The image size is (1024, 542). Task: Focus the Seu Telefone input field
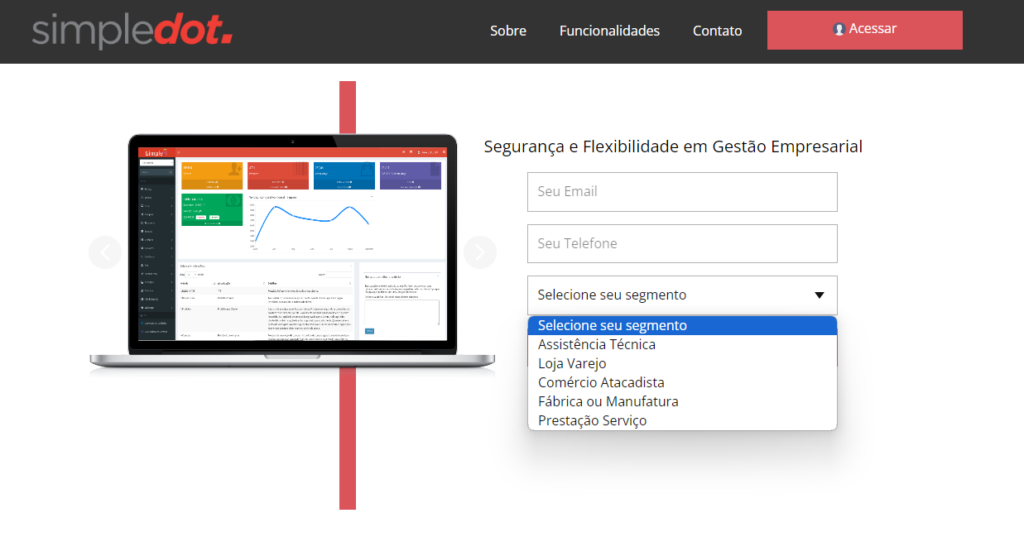point(682,244)
